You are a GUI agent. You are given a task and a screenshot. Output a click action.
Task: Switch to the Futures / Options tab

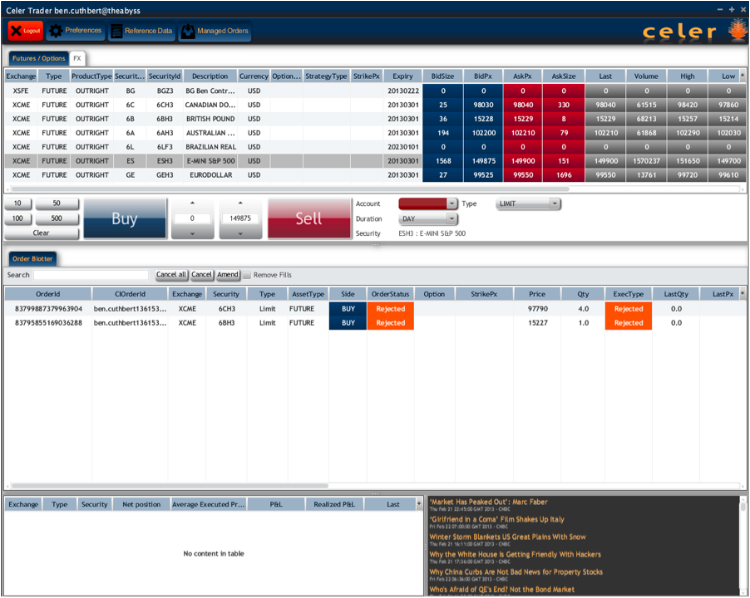click(x=38, y=58)
